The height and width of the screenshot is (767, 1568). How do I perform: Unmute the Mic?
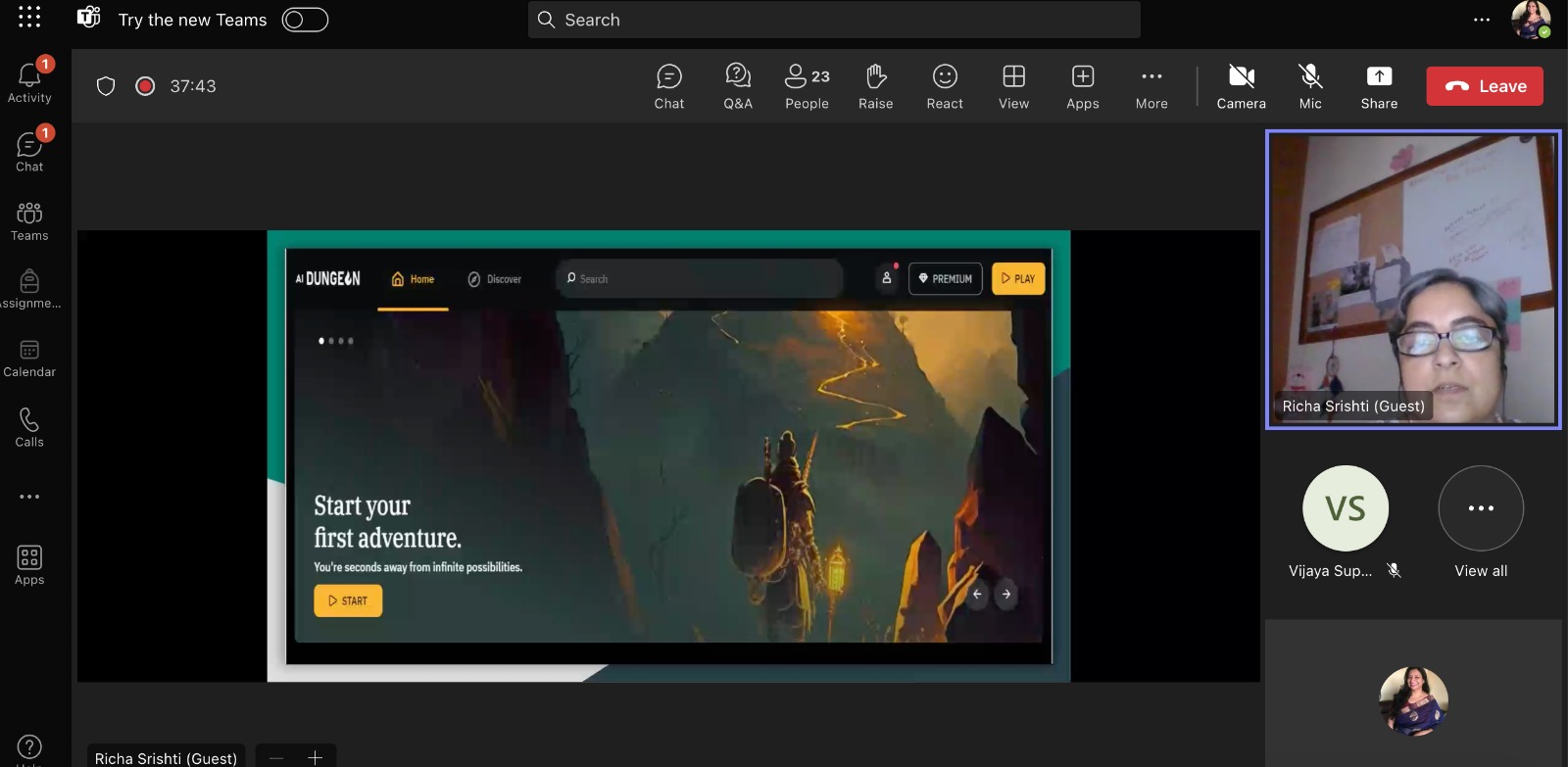[x=1310, y=86]
